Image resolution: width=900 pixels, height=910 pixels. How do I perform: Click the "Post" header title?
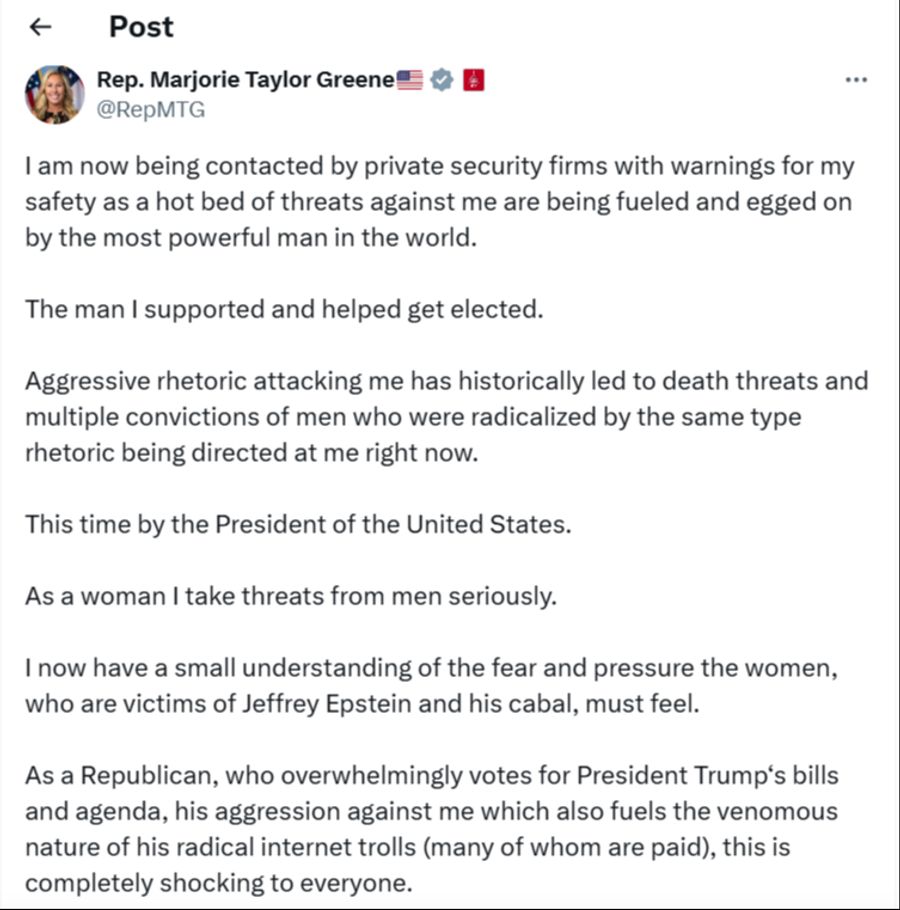pos(141,27)
